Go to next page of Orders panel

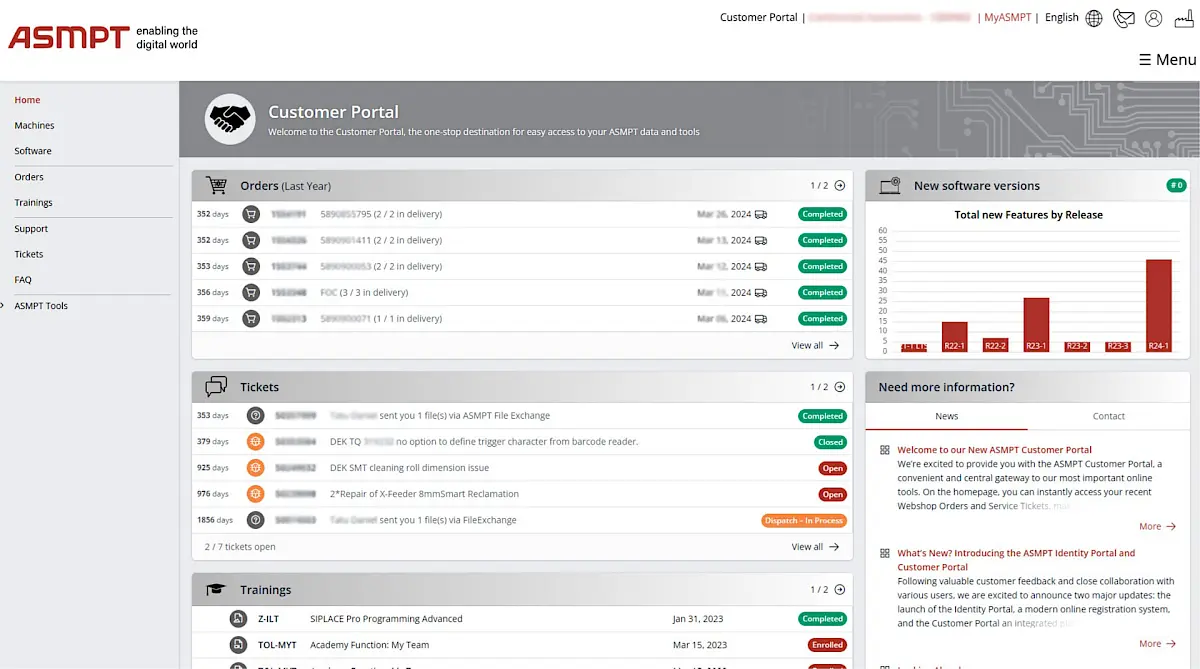coord(840,186)
